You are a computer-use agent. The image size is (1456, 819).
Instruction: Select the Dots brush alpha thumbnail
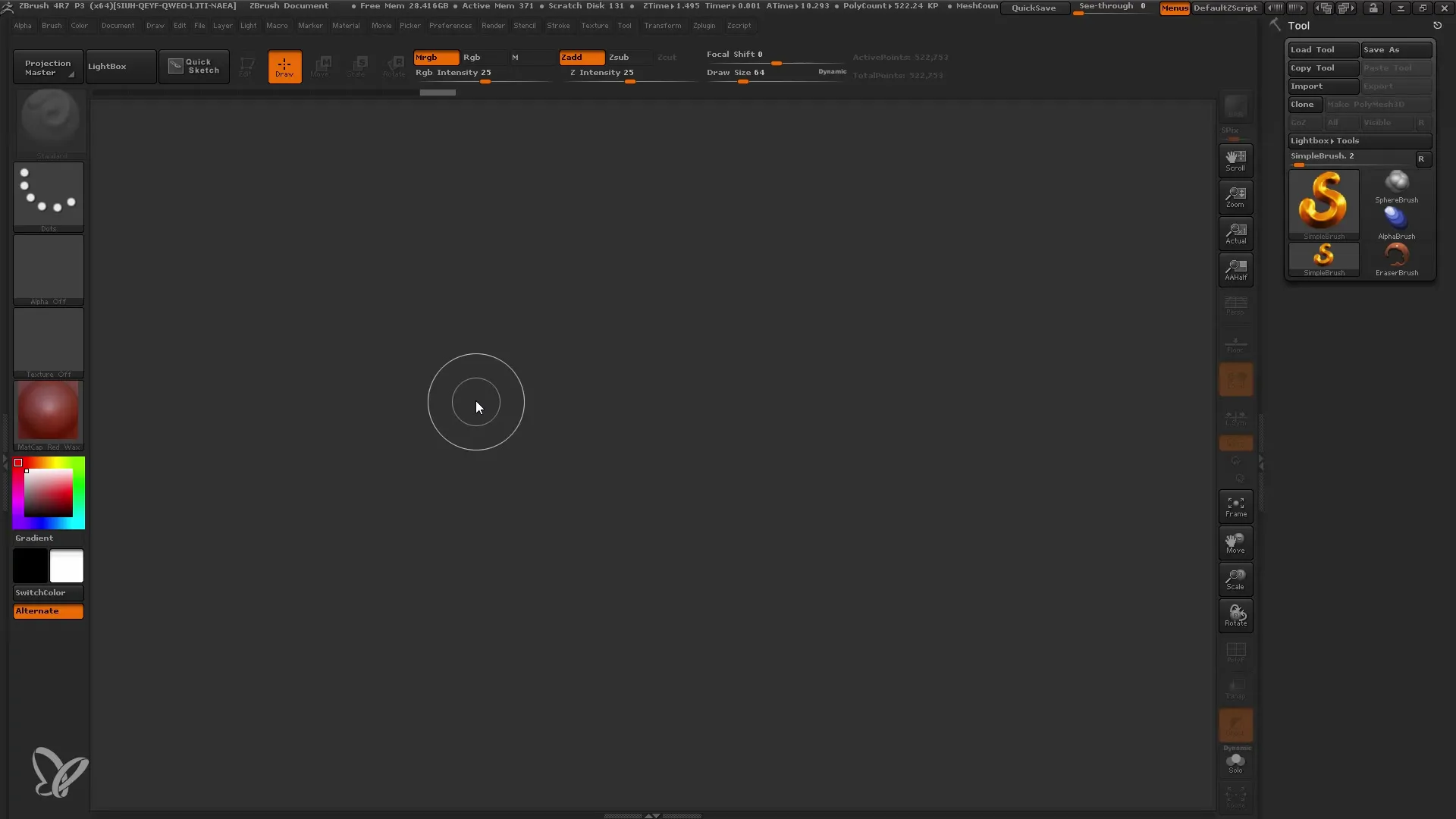click(x=48, y=193)
